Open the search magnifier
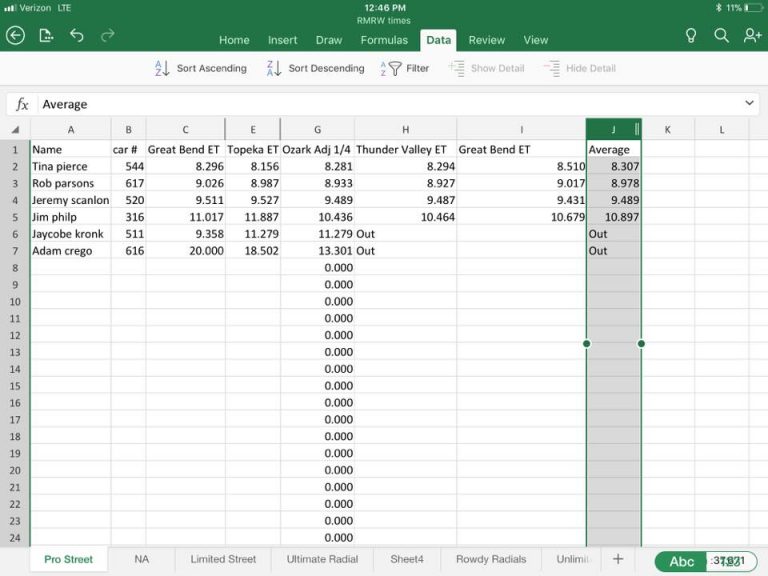Viewport: 768px width, 576px height. [721, 35]
